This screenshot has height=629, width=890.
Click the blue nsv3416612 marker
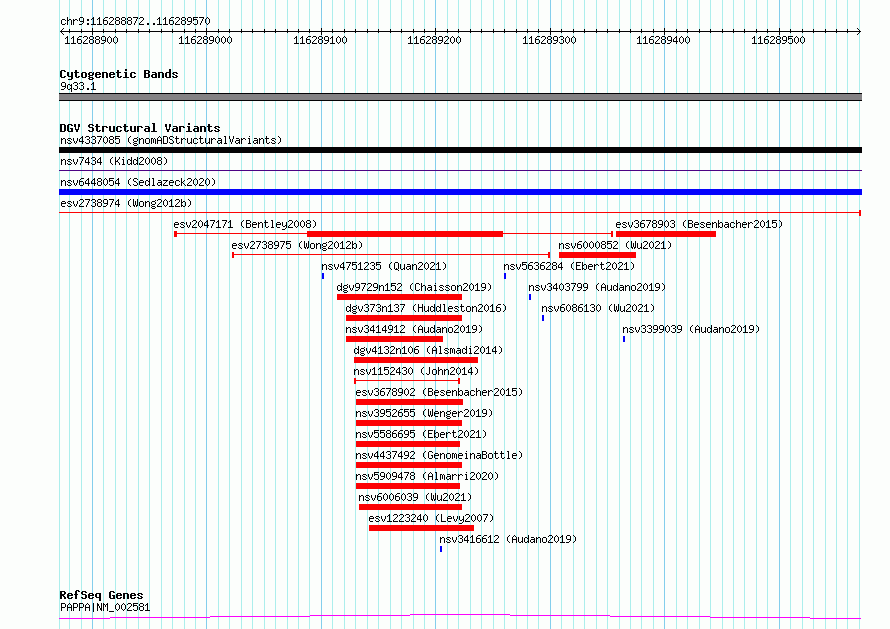point(440,549)
